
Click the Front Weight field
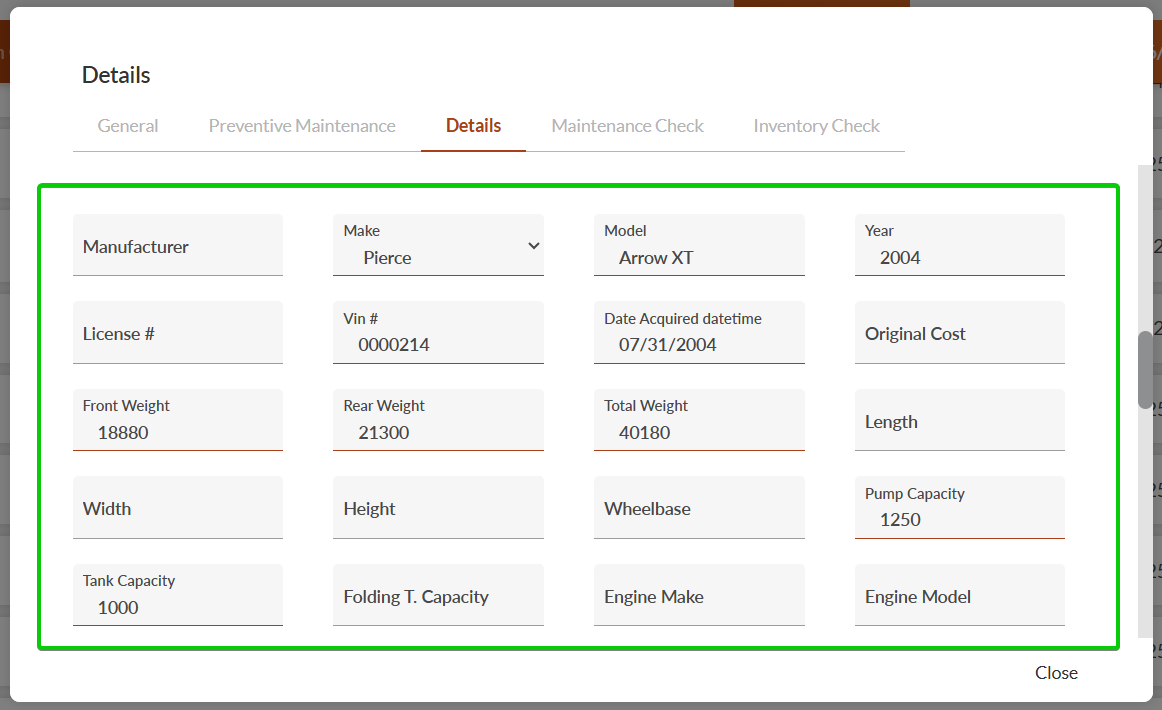click(178, 432)
